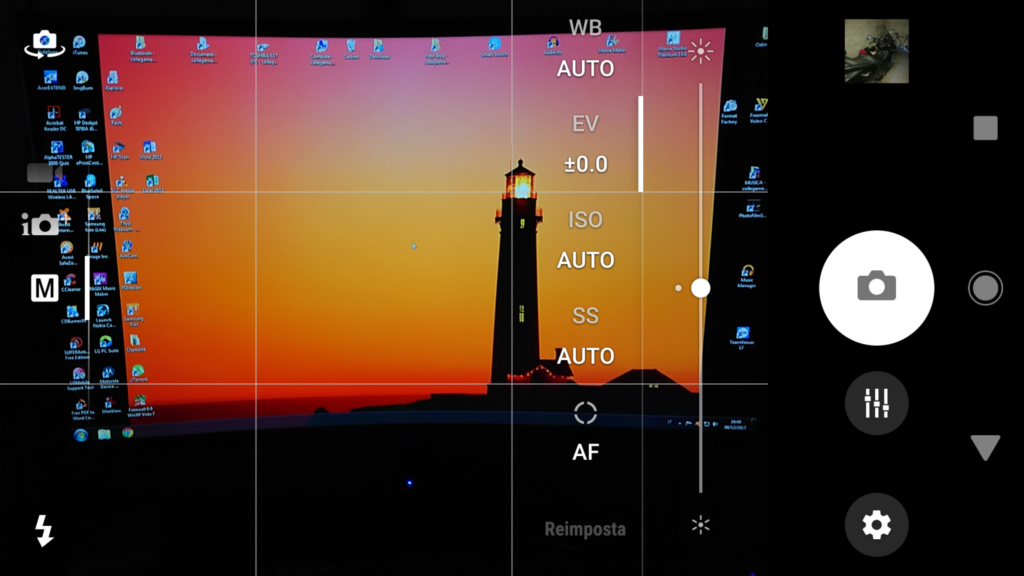Viewport: 1024px width, 576px height.
Task: Select the Superior Auto camera mode icon
Action: (41, 224)
